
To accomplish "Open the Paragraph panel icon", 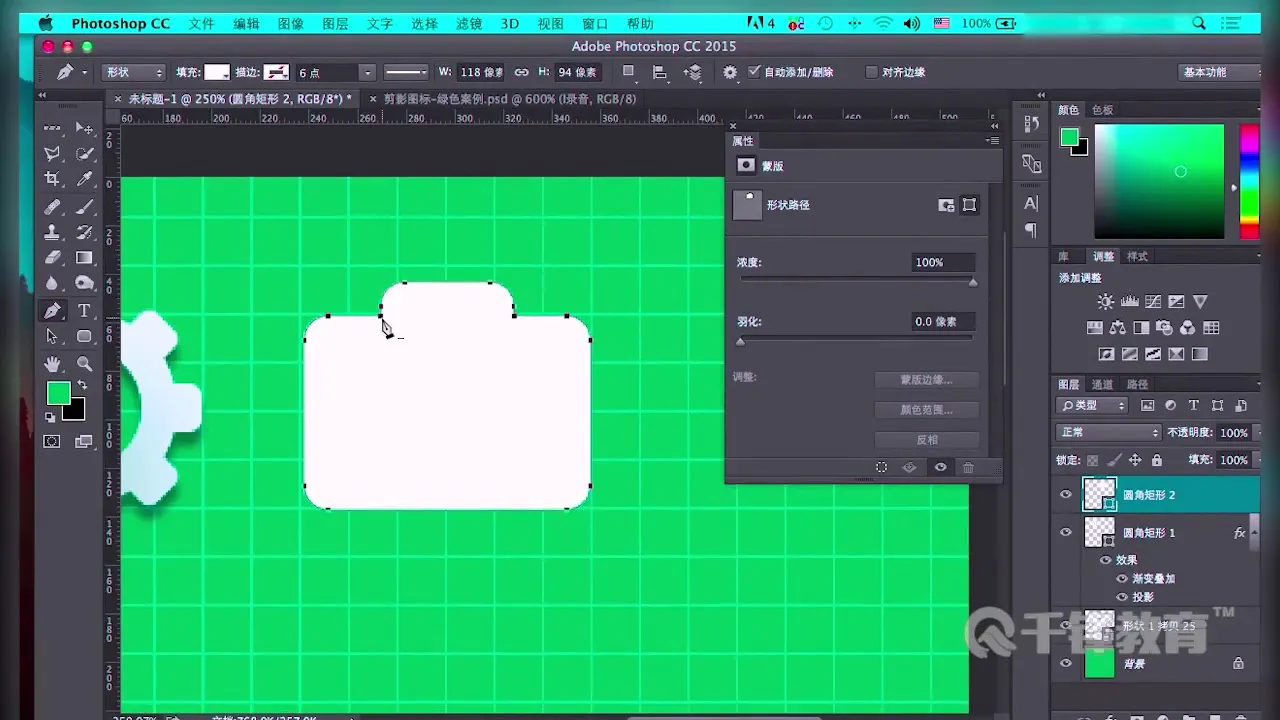I will 1031,230.
